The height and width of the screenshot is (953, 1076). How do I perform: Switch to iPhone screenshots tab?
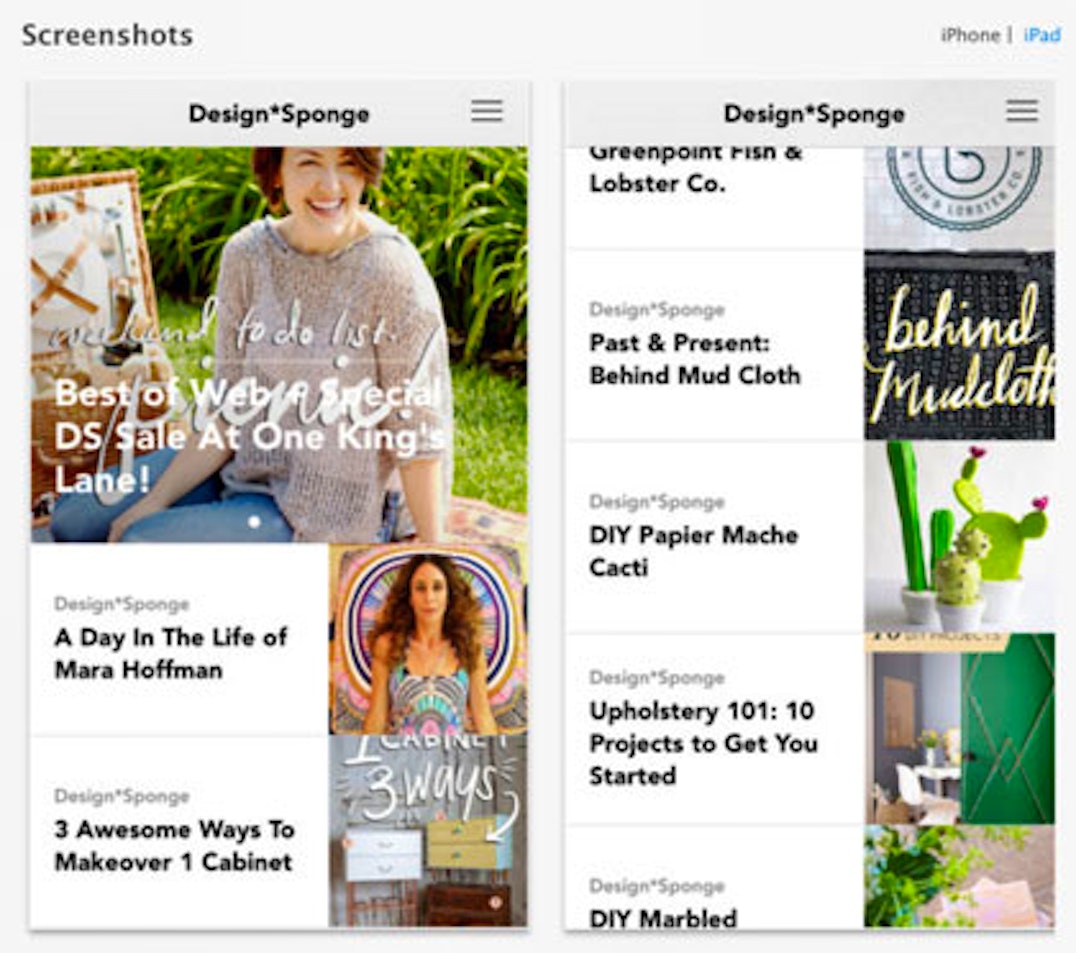pos(970,35)
